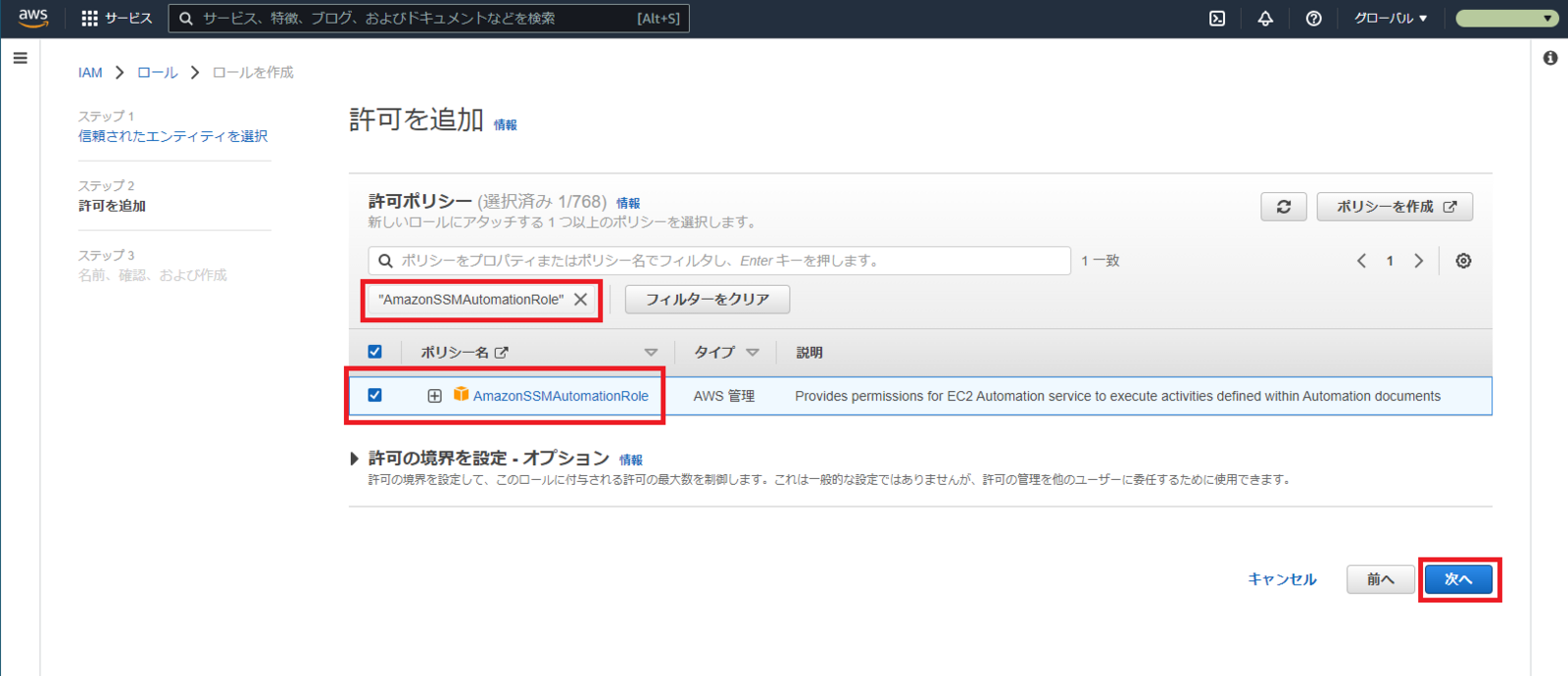Screen dimensions: 1568x676
Task: Open the AmazonSSMAutomationRole policy link
Action: pyautogui.click(x=561, y=396)
